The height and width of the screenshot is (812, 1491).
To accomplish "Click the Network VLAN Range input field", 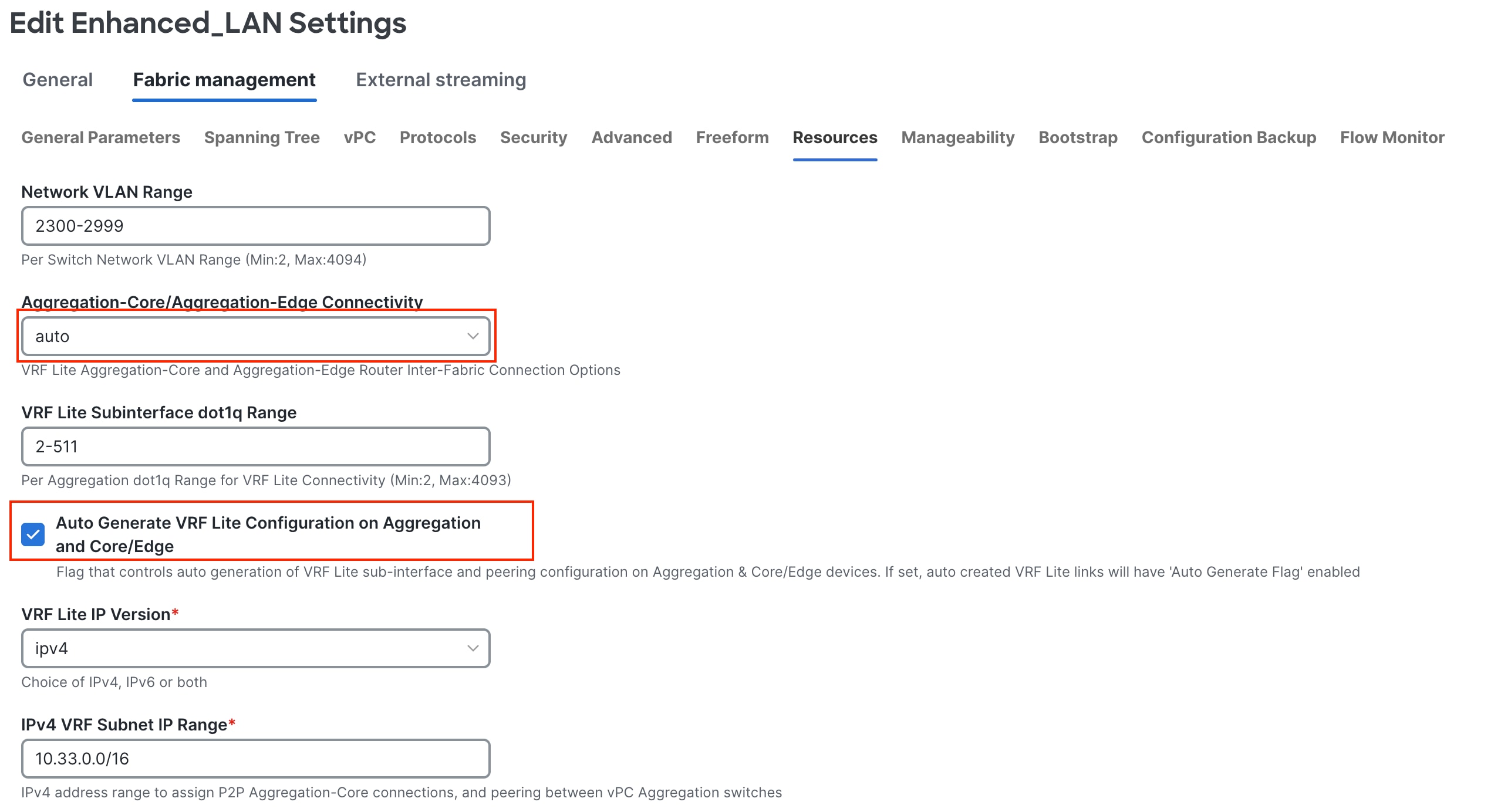I will tap(255, 226).
